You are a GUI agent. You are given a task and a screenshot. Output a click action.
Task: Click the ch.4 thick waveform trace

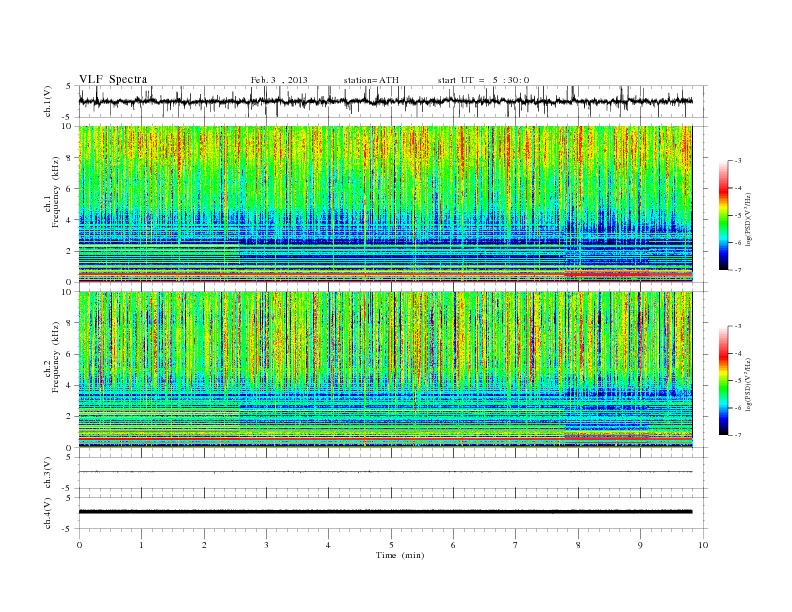[x=385, y=512]
